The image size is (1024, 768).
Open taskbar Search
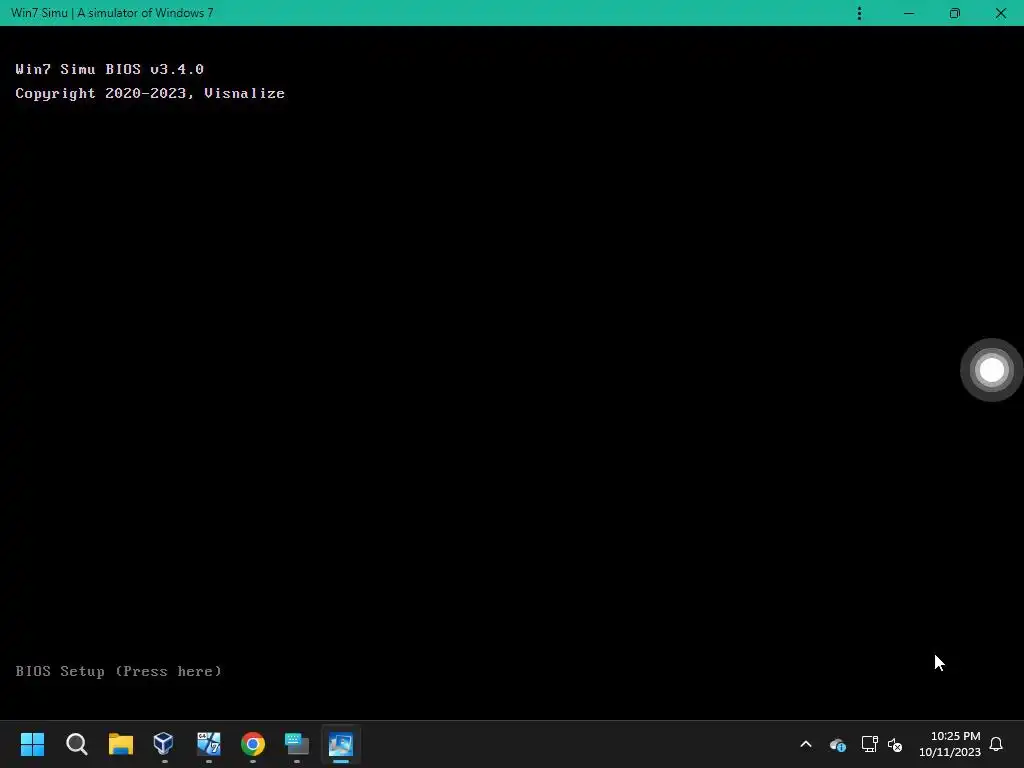[76, 744]
